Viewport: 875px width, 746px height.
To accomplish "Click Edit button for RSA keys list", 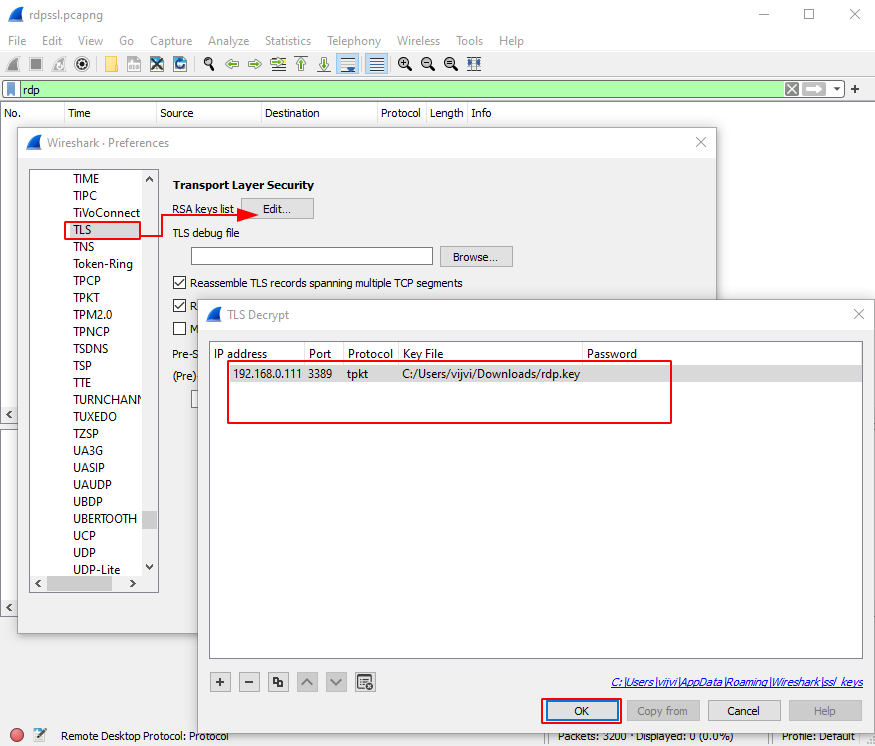I will point(277,209).
